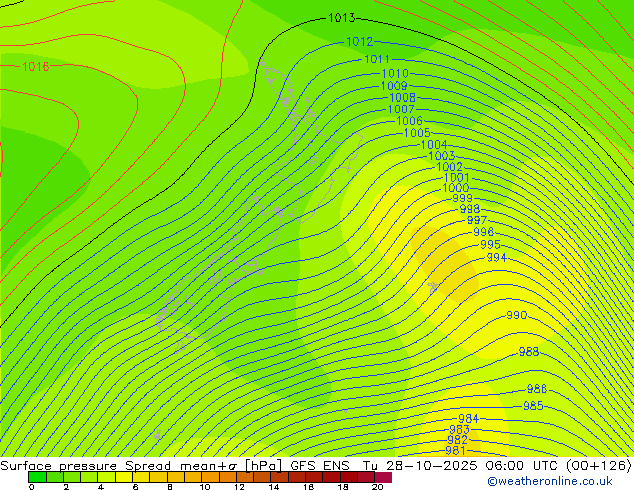
Task: Click the '(00+126)' forecast offset text
Action: (x=599, y=466)
